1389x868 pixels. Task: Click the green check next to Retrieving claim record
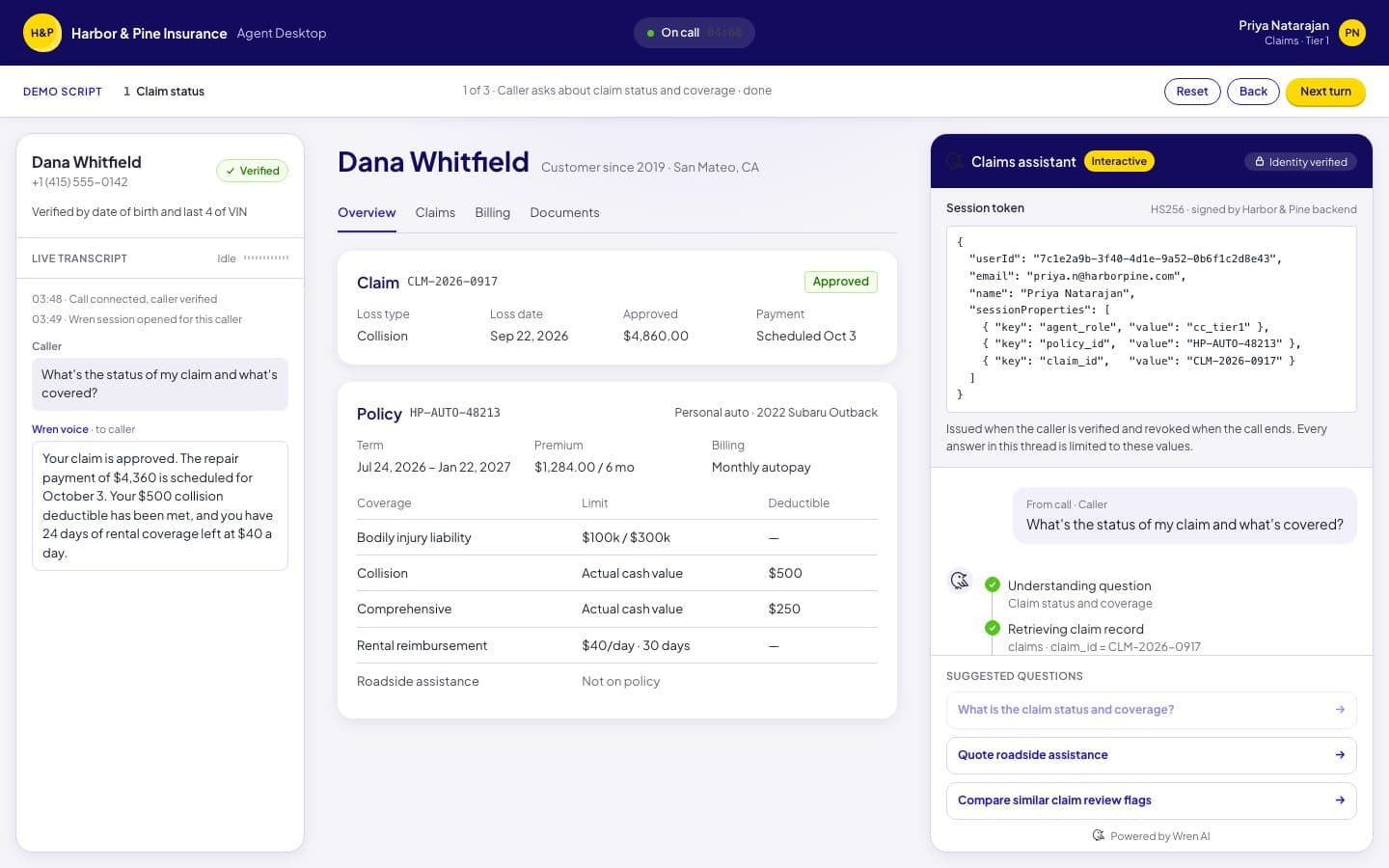pos(993,628)
